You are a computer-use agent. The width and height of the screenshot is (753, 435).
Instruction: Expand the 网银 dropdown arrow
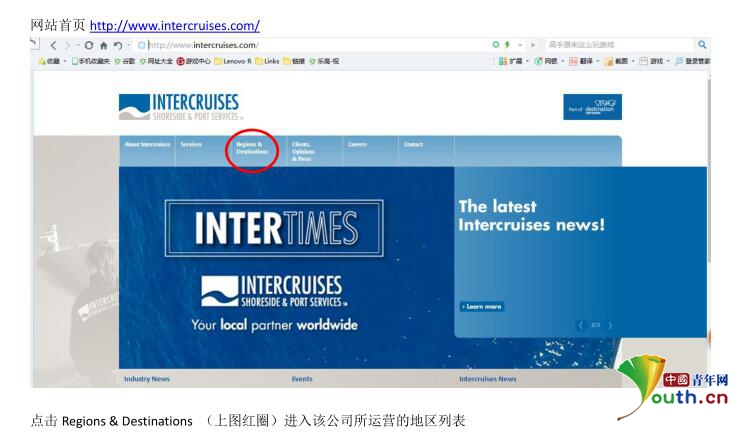pos(562,61)
